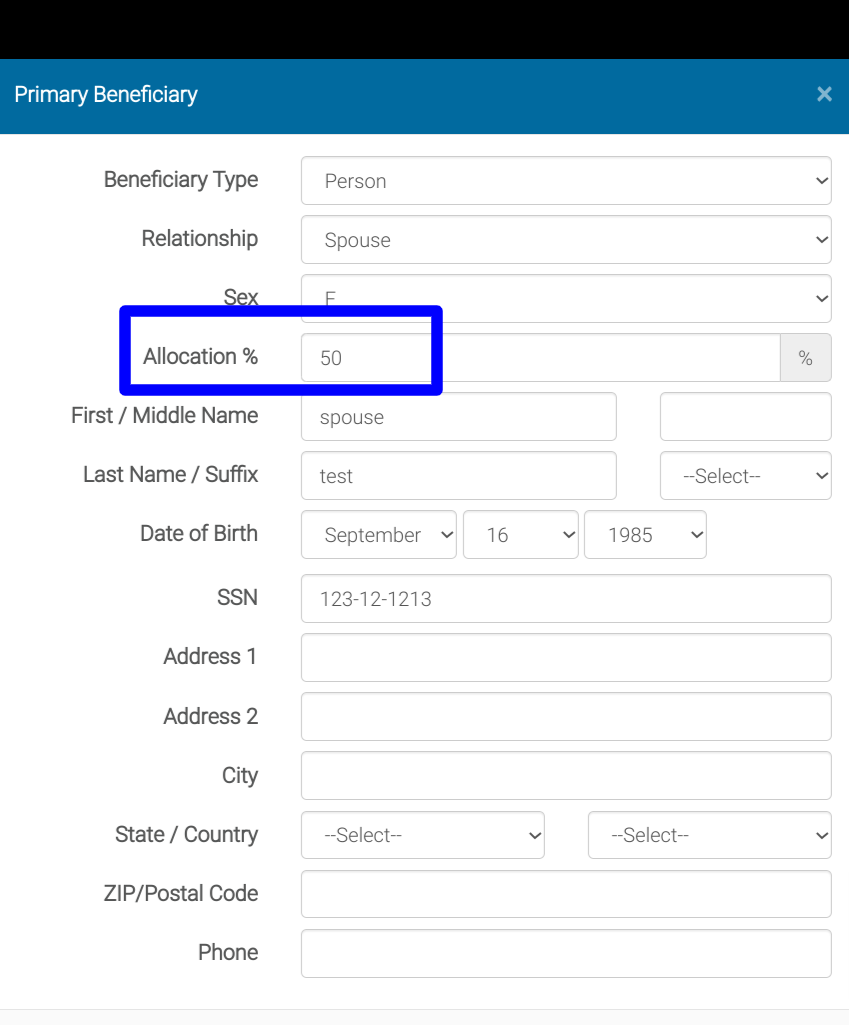Open the birth month dropdown

[378, 535]
